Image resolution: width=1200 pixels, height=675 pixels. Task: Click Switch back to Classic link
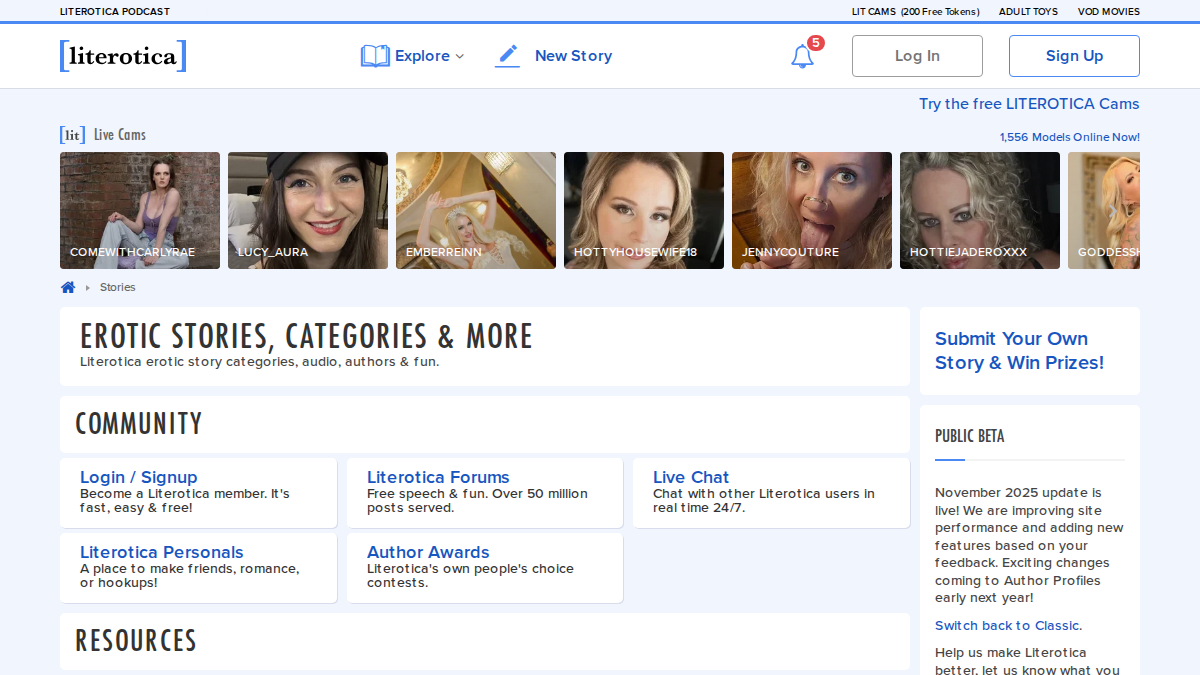1007,626
